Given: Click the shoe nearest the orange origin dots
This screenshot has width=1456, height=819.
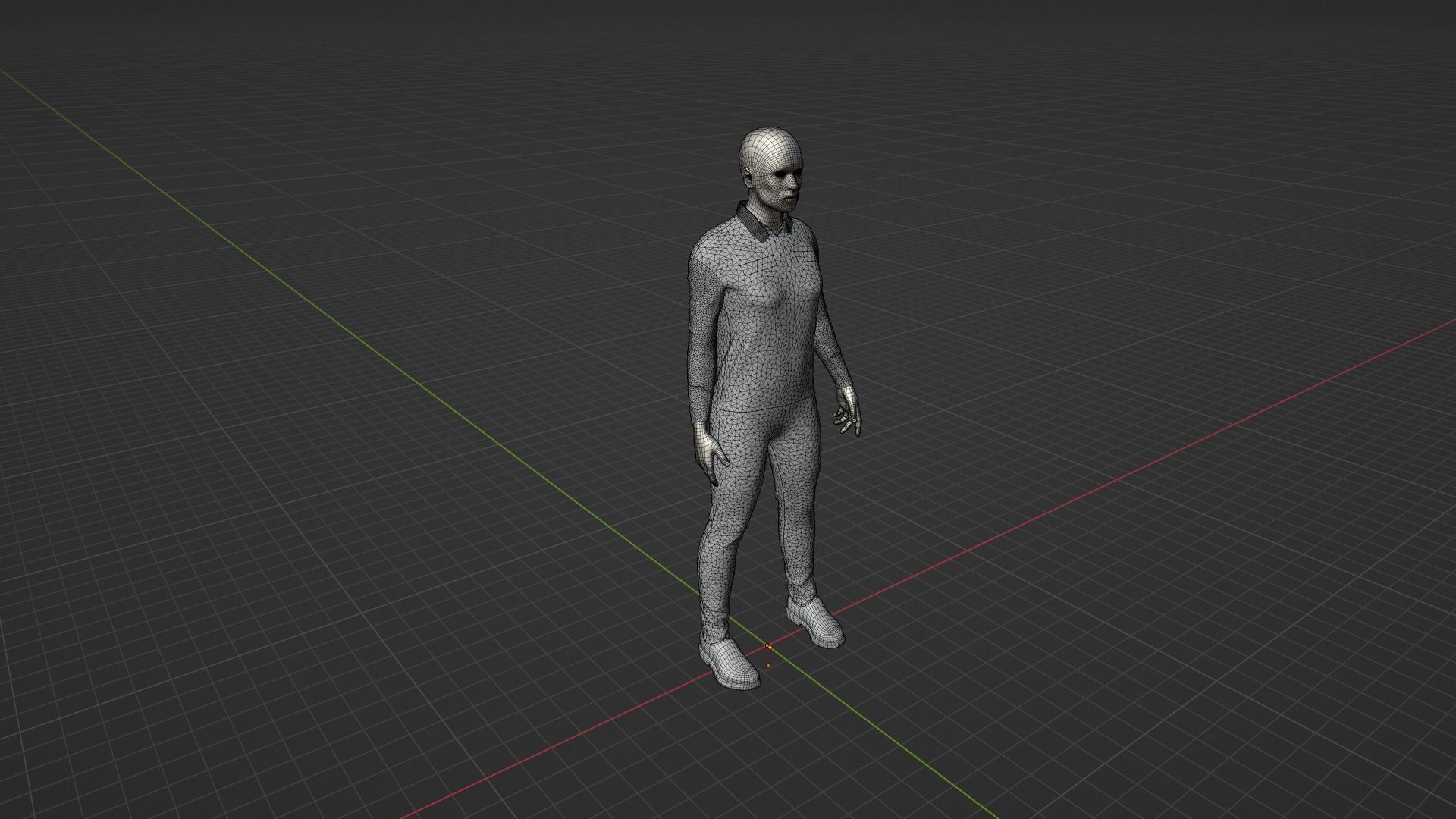Looking at the screenshot, I should [x=729, y=663].
